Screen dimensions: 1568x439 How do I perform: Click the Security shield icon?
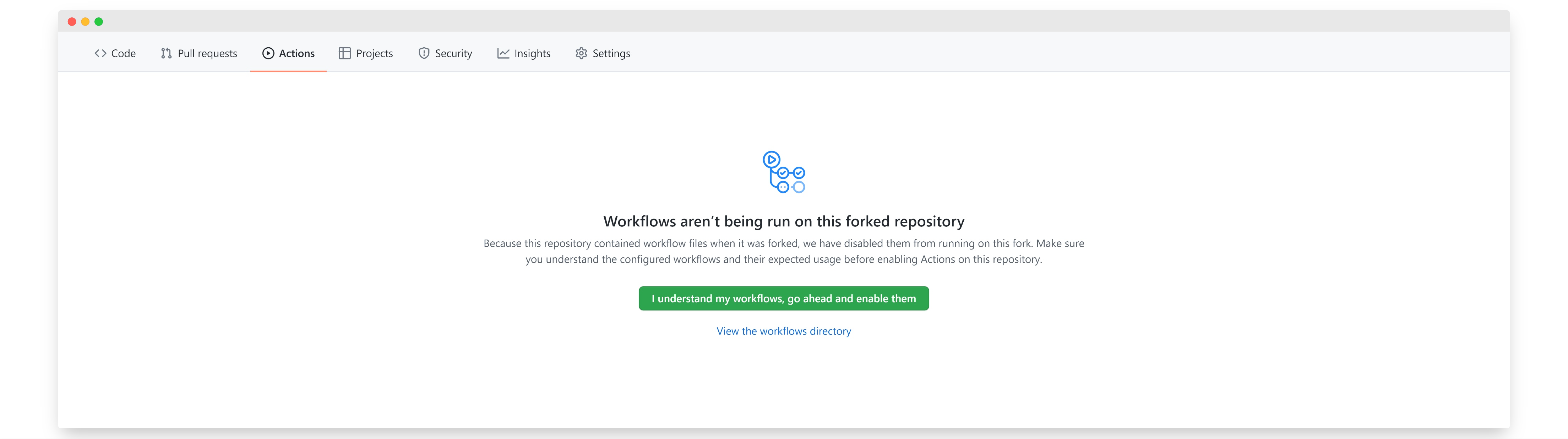421,53
